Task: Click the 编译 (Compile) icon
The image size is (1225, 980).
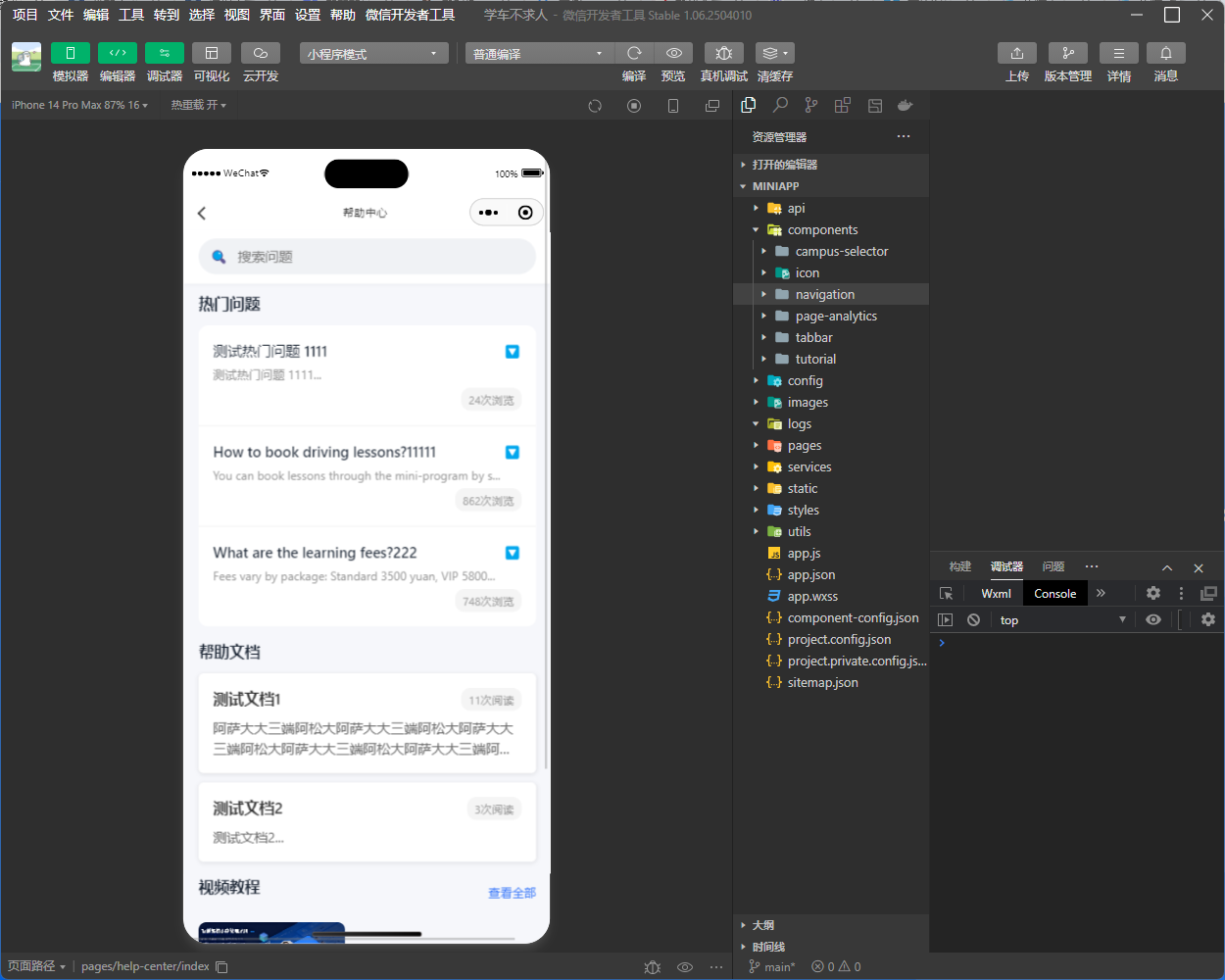Action: pos(633,53)
